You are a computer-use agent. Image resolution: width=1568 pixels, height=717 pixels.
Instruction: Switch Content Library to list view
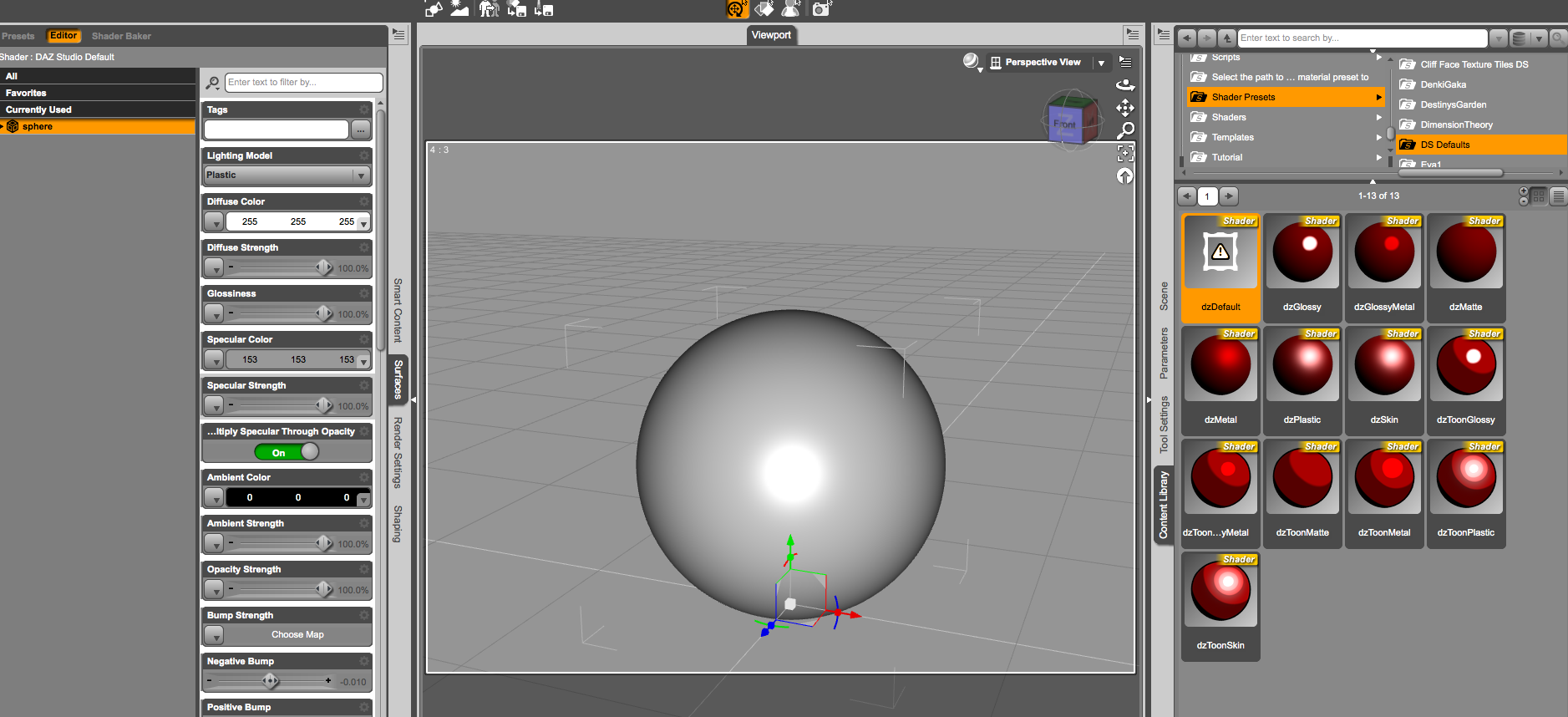[1558, 196]
